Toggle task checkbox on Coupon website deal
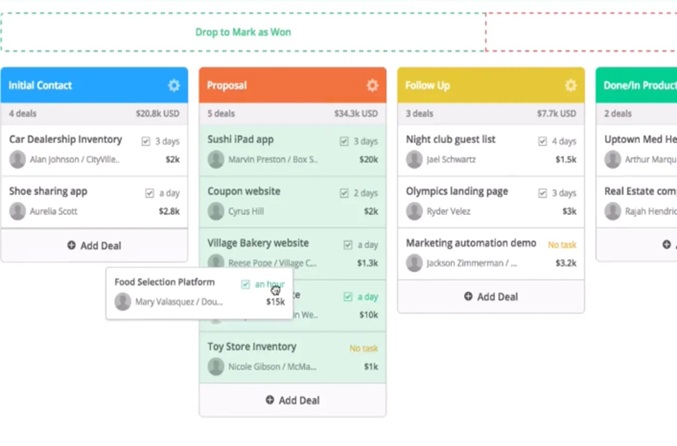Screen dimensions: 677x446 (344, 193)
